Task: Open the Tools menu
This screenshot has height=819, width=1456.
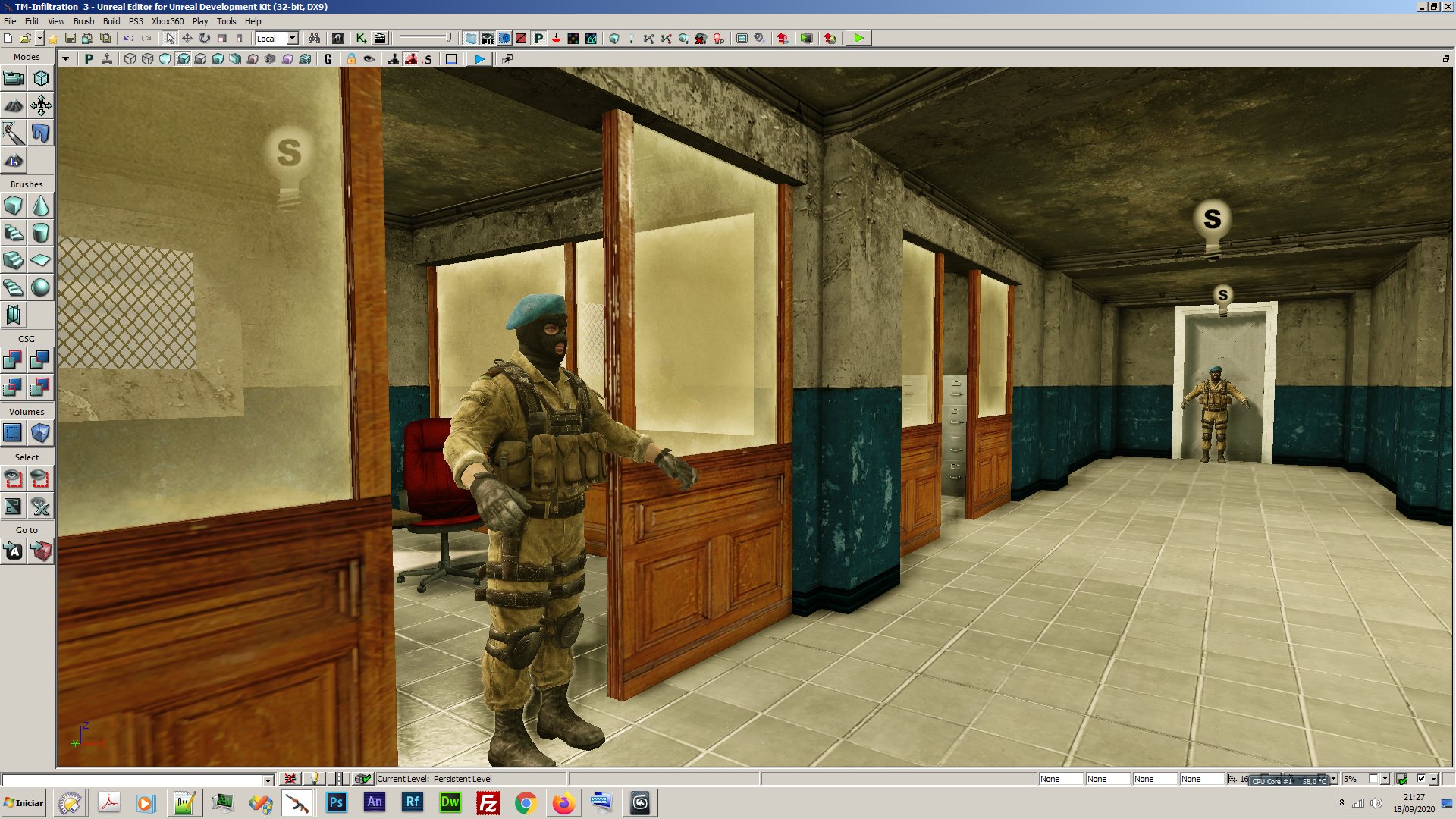Action: (226, 21)
